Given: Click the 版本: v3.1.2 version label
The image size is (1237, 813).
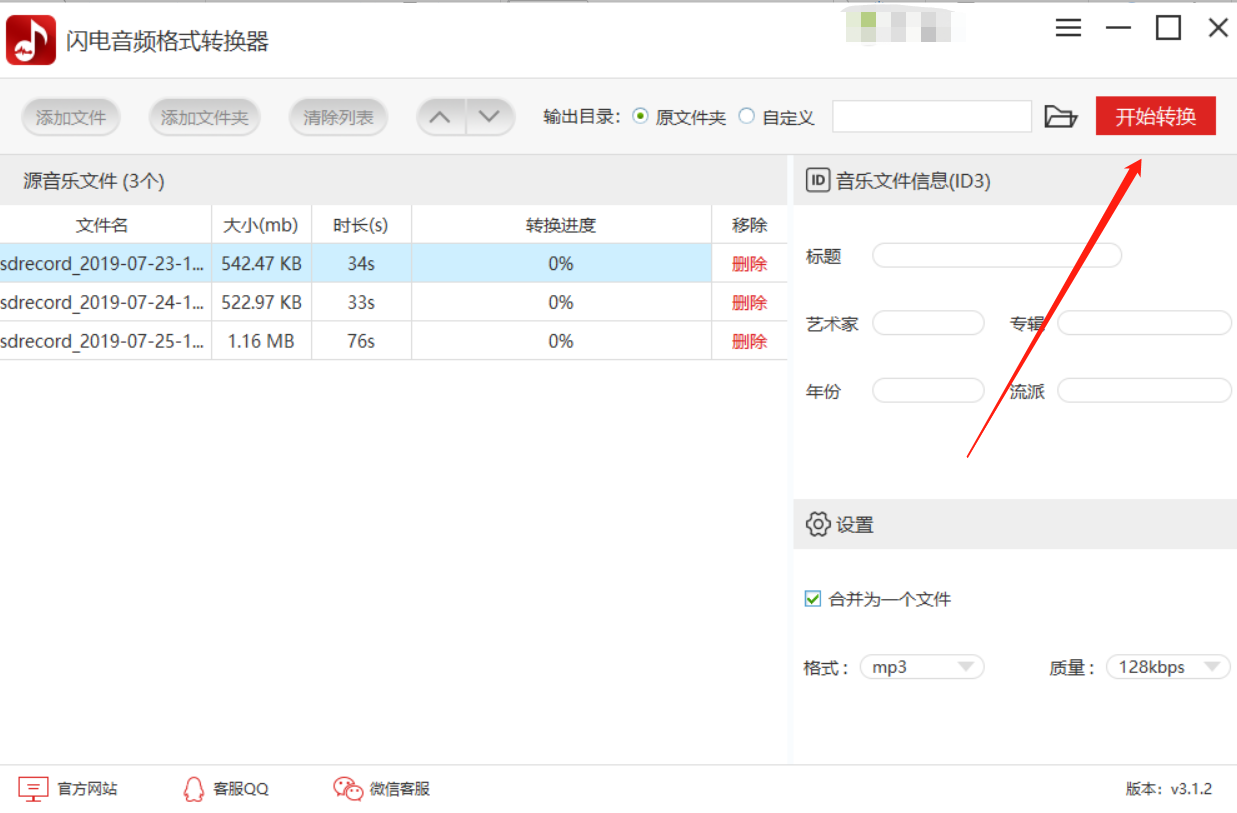Looking at the screenshot, I should (1169, 789).
